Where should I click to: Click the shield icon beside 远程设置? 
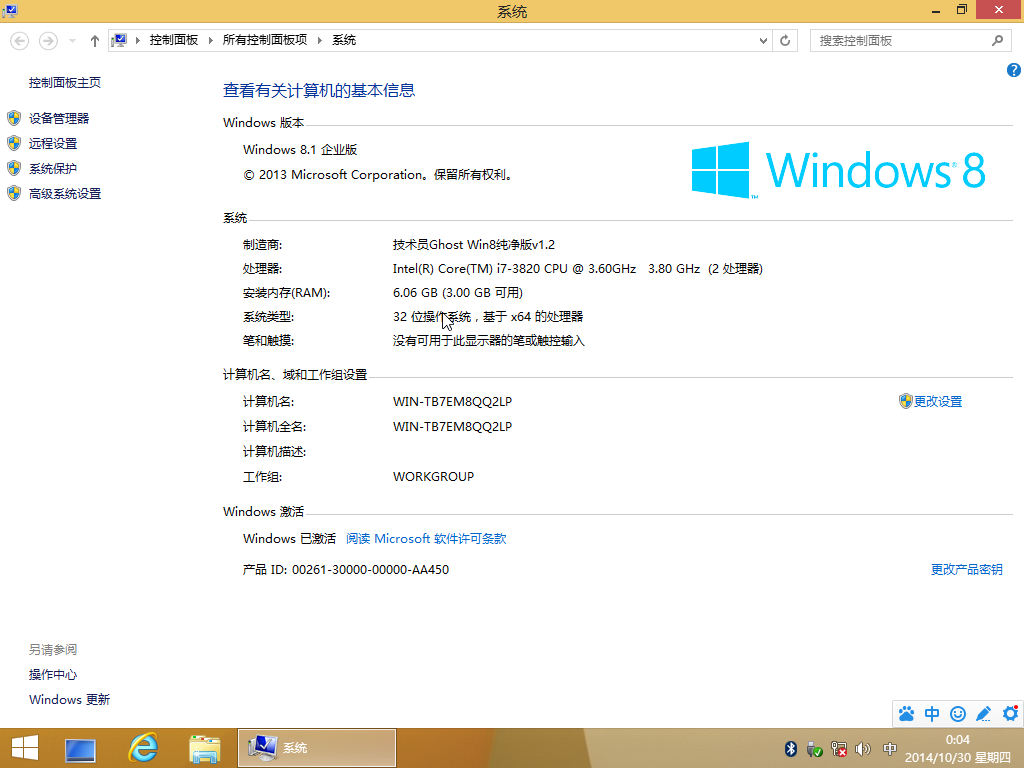pos(14,143)
